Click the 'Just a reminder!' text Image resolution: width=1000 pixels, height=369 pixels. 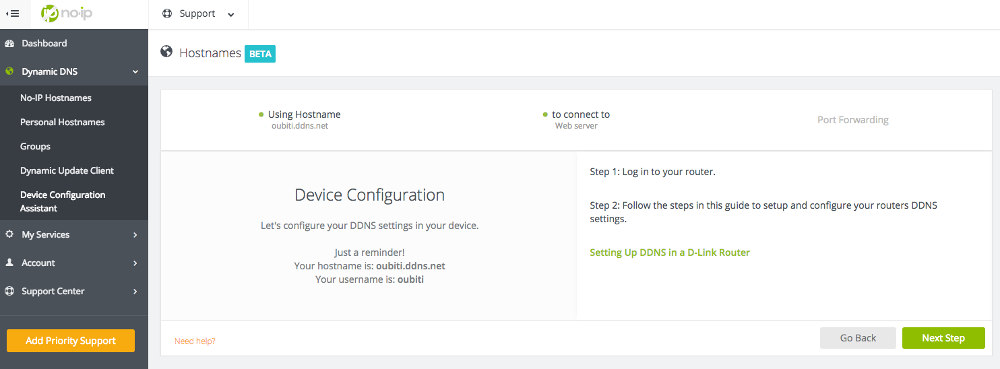pos(370,252)
